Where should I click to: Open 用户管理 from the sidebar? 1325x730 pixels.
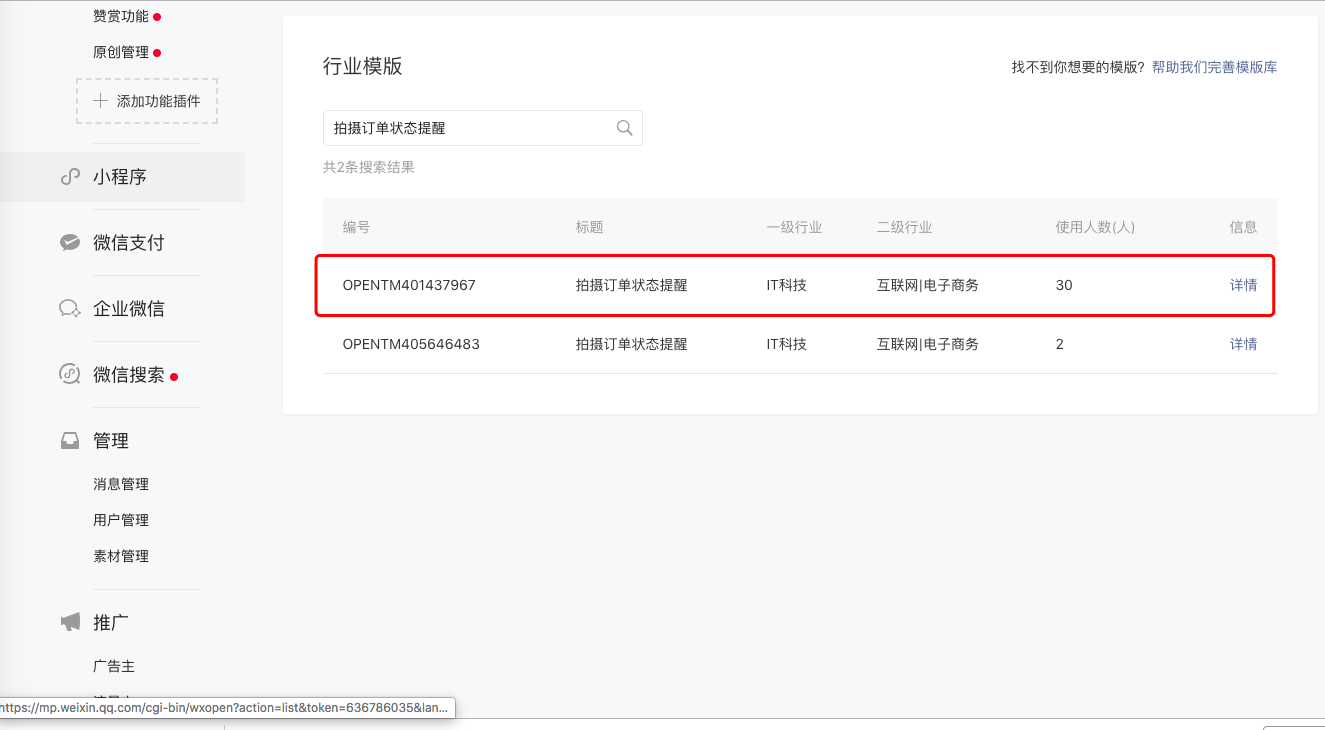tap(120, 519)
